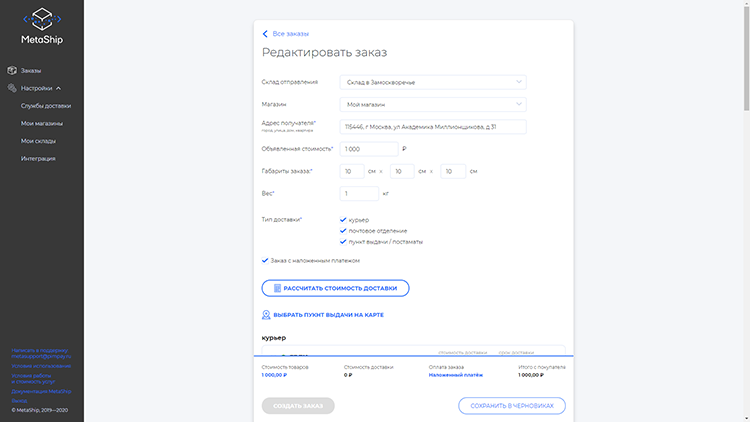The height and width of the screenshot is (422, 750).
Task: Open the Склад отправления dropdown
Action: click(432, 82)
